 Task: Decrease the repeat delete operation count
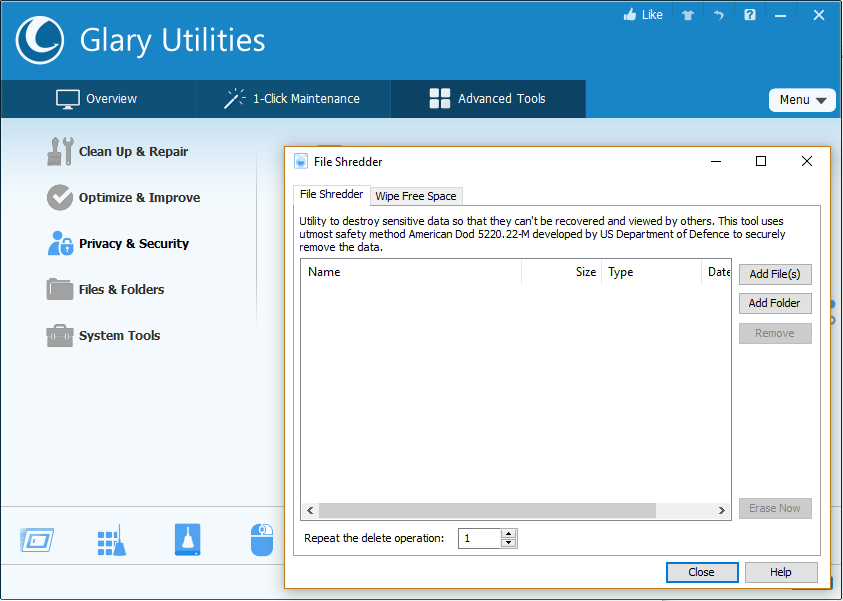coord(509,543)
